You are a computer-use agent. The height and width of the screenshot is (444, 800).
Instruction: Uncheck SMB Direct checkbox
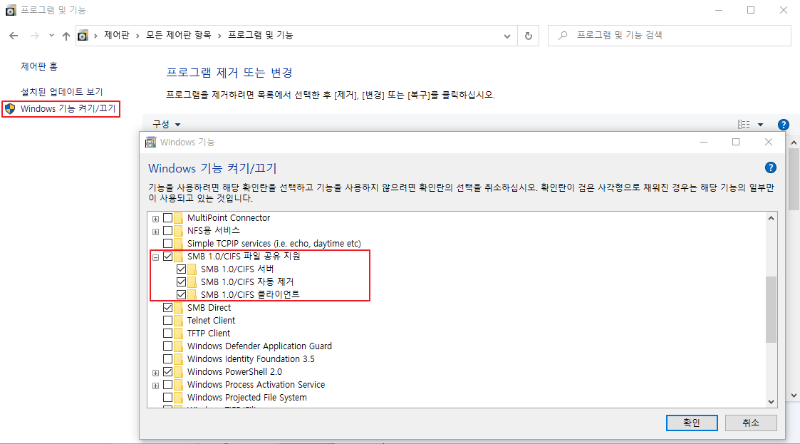168,308
